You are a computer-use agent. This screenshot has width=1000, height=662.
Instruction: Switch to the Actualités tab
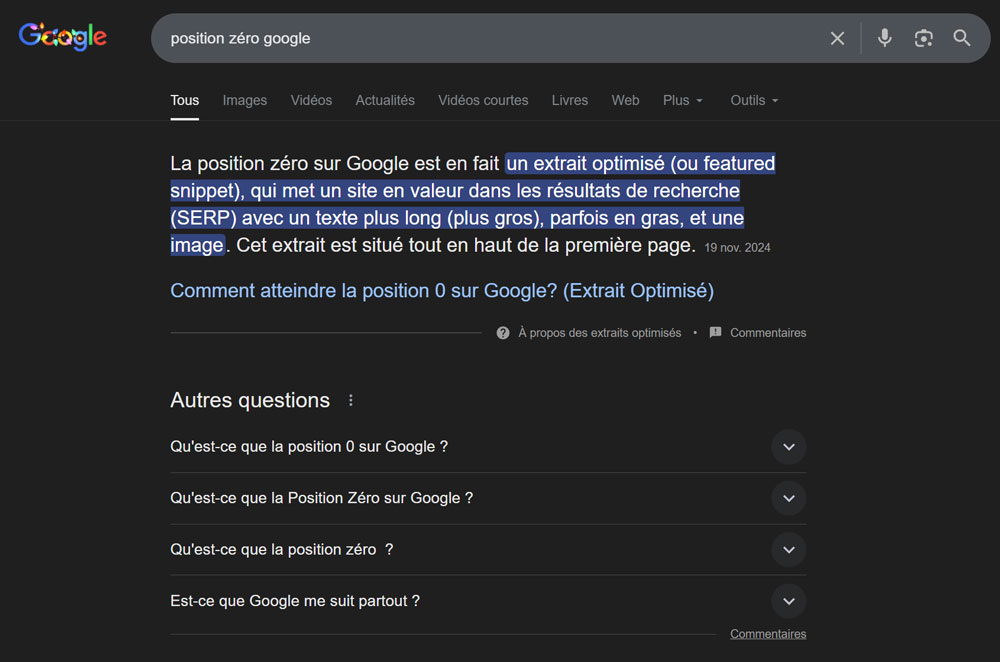pos(385,100)
